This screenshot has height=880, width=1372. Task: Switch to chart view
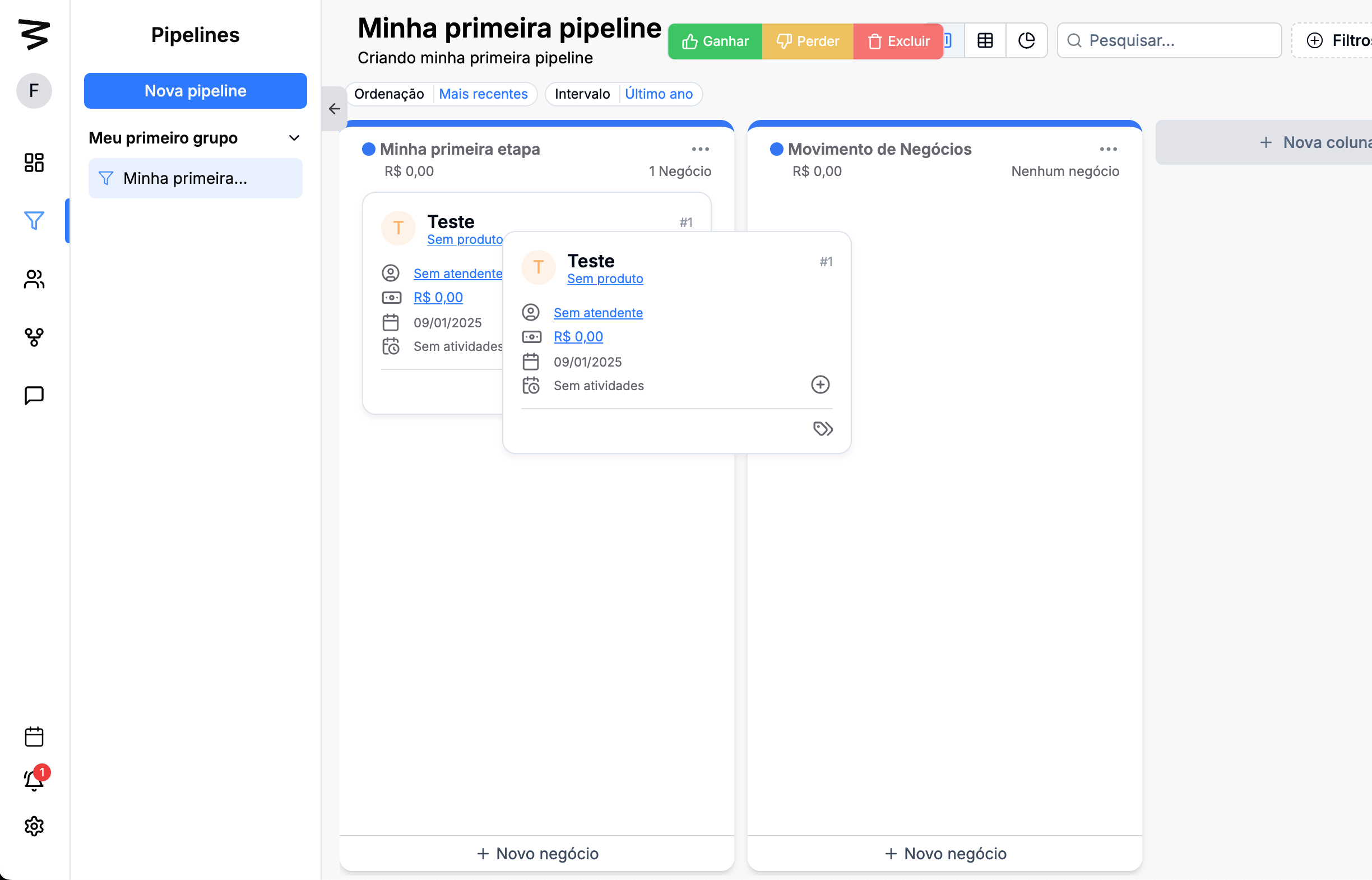pos(1026,40)
